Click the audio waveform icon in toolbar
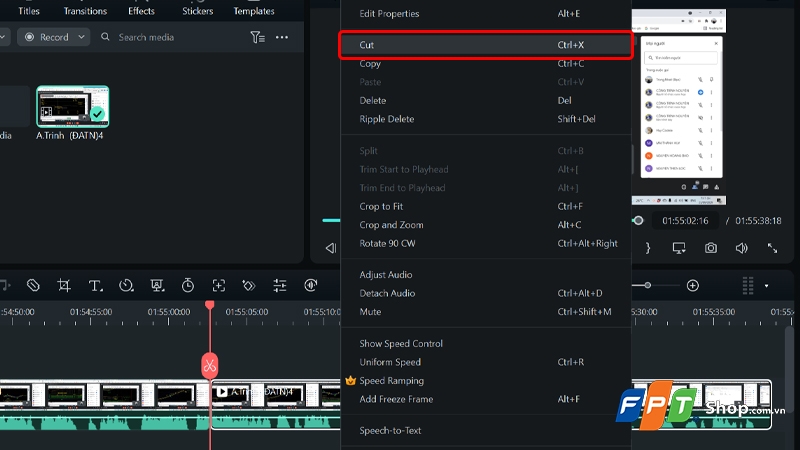Image resolution: width=800 pixels, height=450 pixels. tap(311, 286)
